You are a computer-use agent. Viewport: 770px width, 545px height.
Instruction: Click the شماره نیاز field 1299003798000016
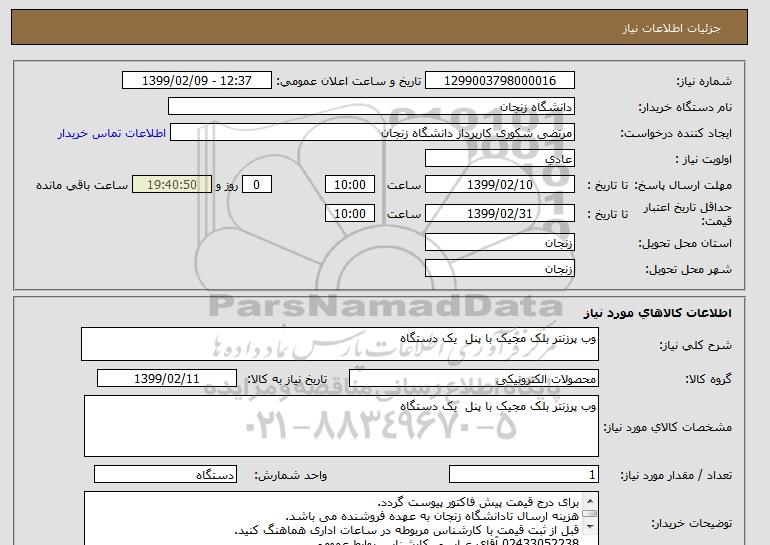point(499,81)
